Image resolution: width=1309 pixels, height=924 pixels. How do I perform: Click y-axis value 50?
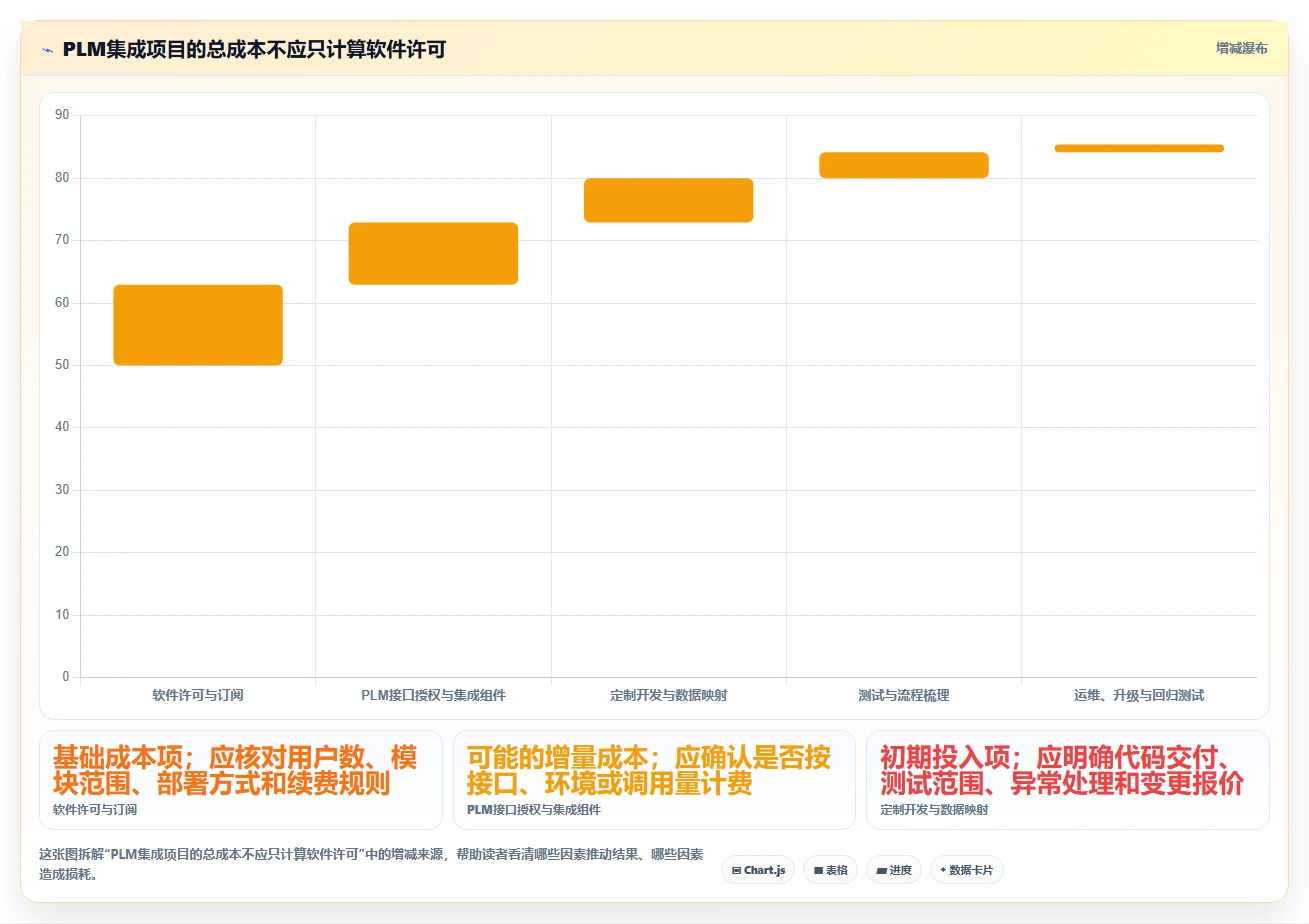tap(62, 365)
